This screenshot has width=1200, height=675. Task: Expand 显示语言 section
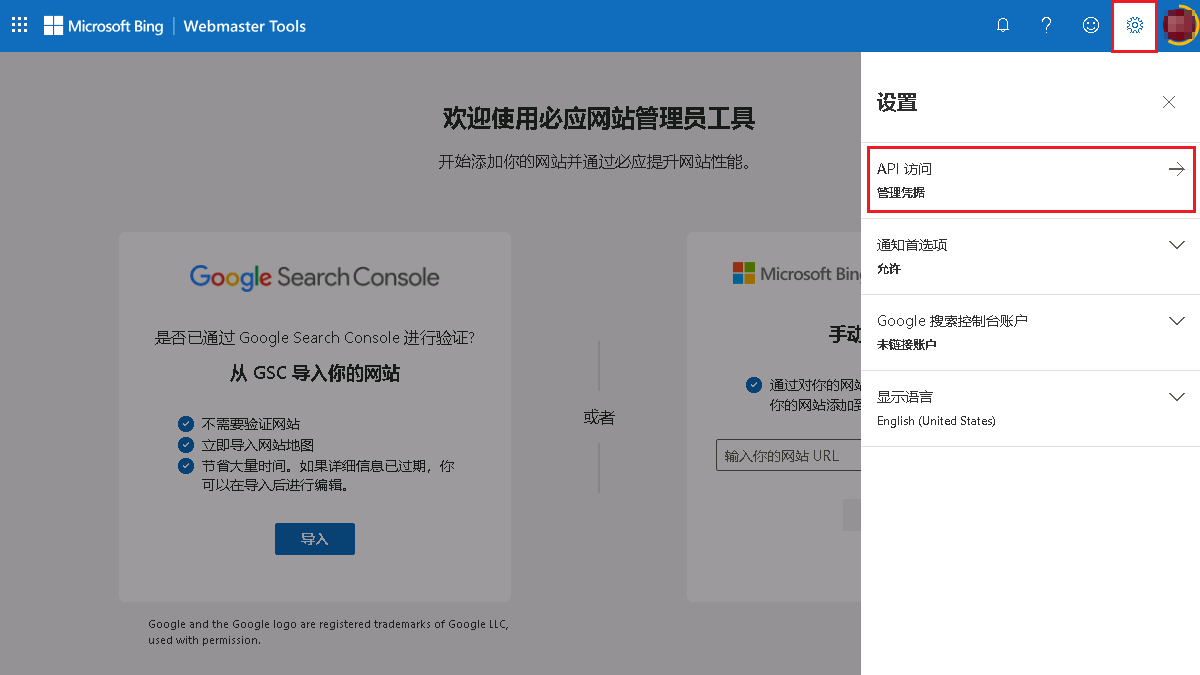pyautogui.click(x=1030, y=408)
